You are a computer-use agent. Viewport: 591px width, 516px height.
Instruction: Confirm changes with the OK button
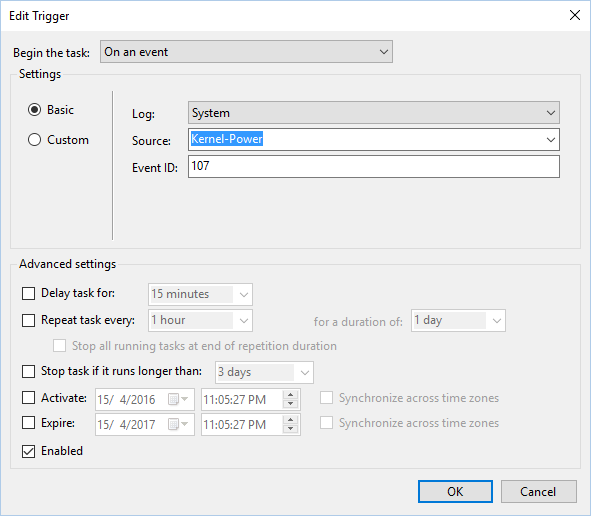(455, 492)
